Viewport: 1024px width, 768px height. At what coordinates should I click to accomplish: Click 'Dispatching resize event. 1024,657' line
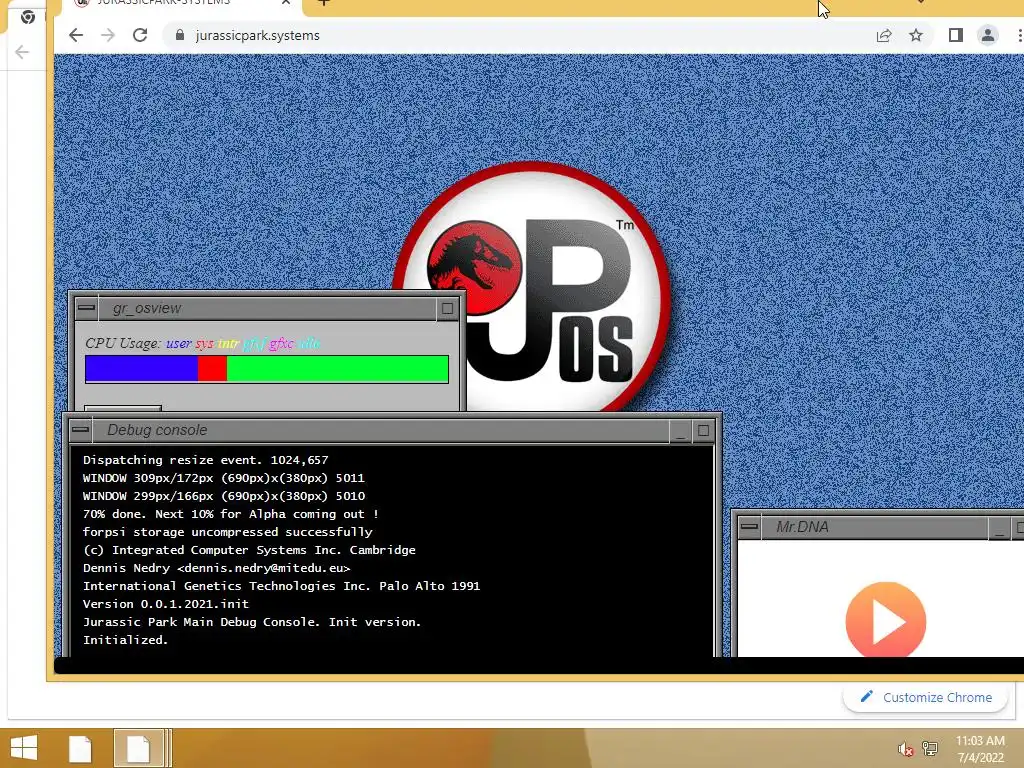[206, 460]
